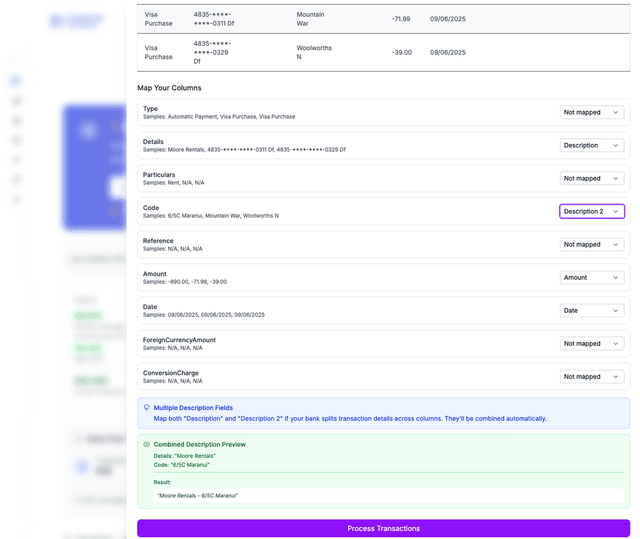Image resolution: width=640 pixels, height=539 pixels.
Task: Select the 09/06/2025 date in the Woolworths row
Action: (447, 52)
